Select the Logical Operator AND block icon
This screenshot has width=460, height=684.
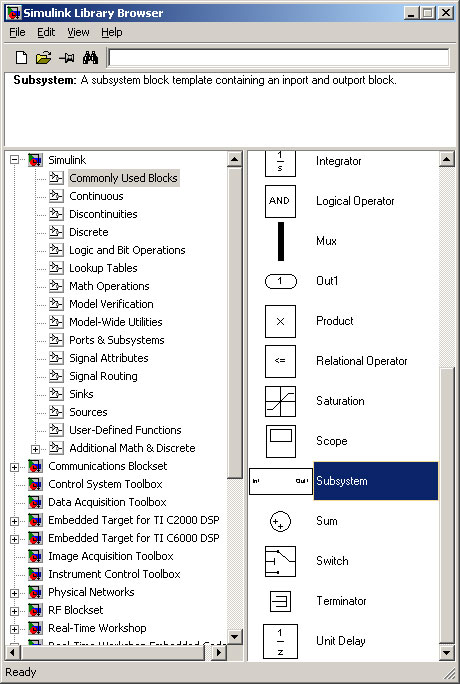point(280,201)
